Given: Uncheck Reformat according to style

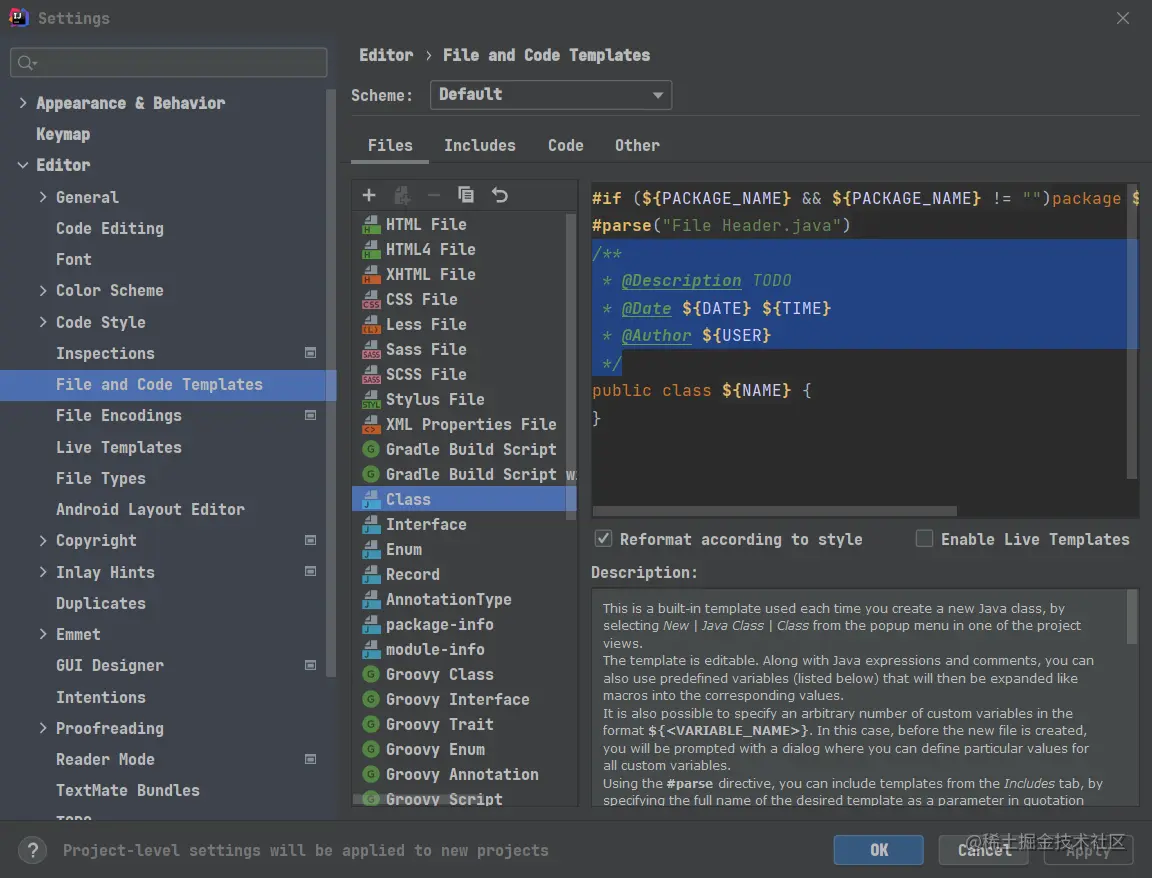Looking at the screenshot, I should pos(603,539).
